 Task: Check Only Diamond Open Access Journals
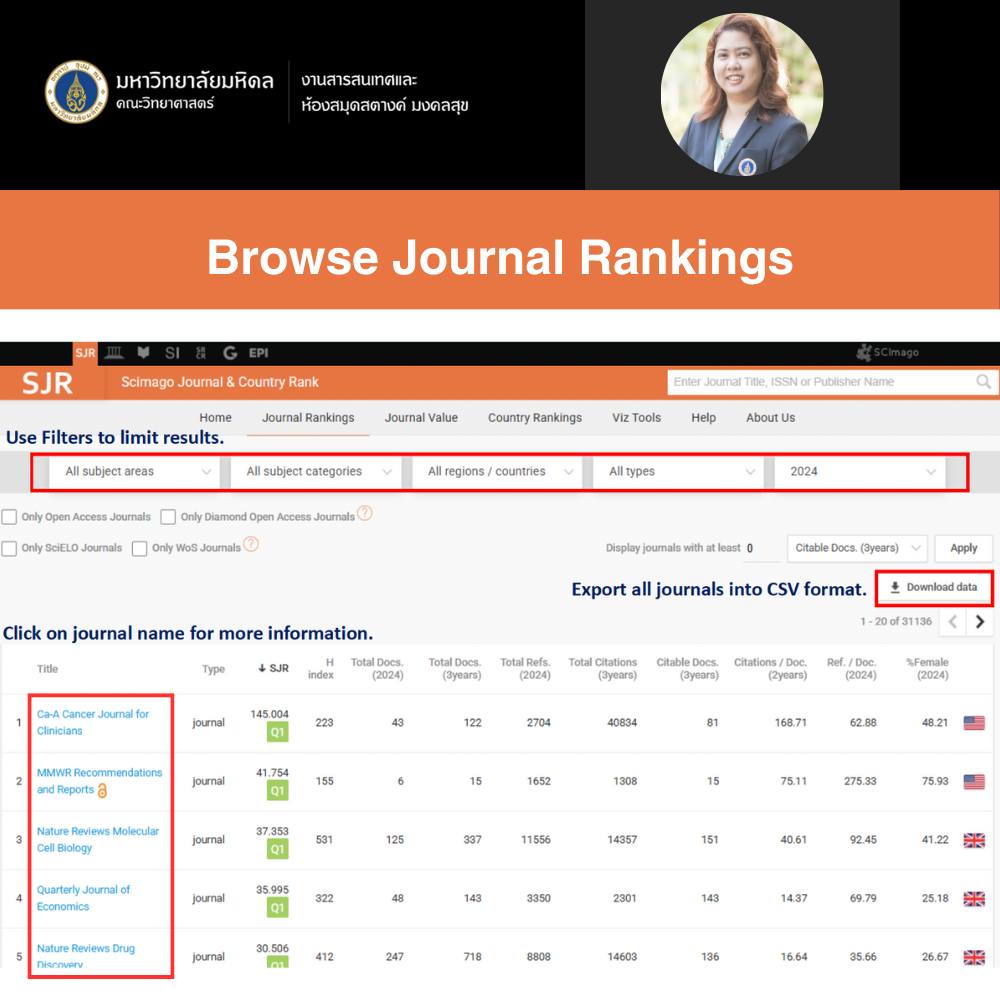click(x=168, y=517)
